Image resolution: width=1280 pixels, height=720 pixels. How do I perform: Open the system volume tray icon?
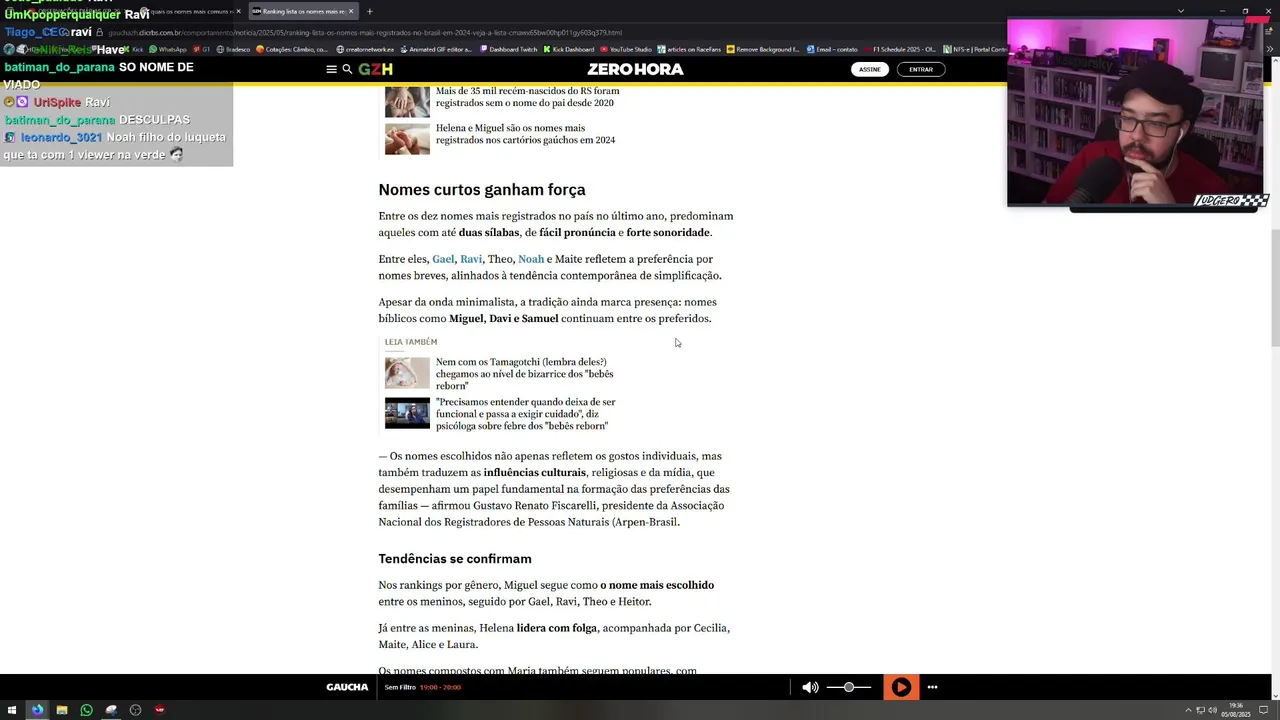click(x=1212, y=710)
